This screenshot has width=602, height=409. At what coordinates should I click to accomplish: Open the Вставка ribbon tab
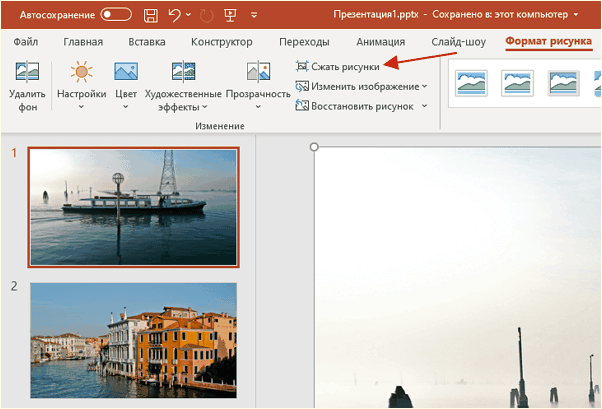tap(147, 41)
